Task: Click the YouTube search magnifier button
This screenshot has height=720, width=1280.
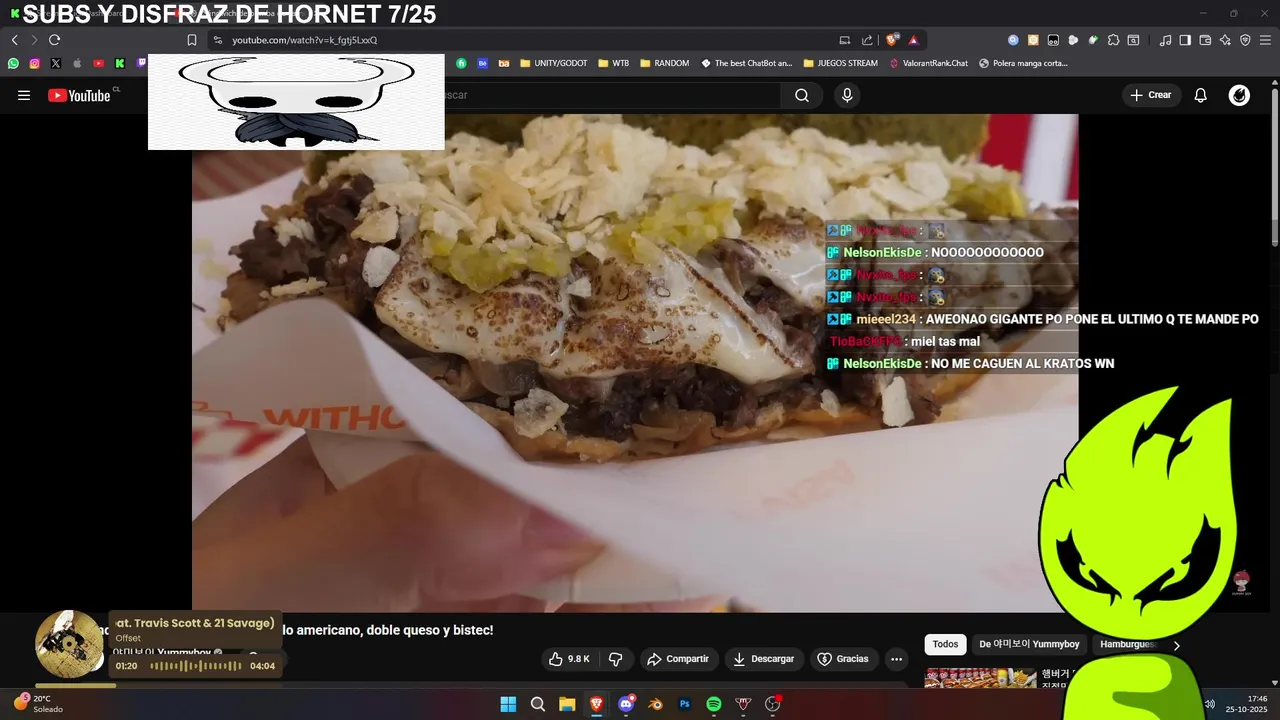Action: click(x=802, y=95)
